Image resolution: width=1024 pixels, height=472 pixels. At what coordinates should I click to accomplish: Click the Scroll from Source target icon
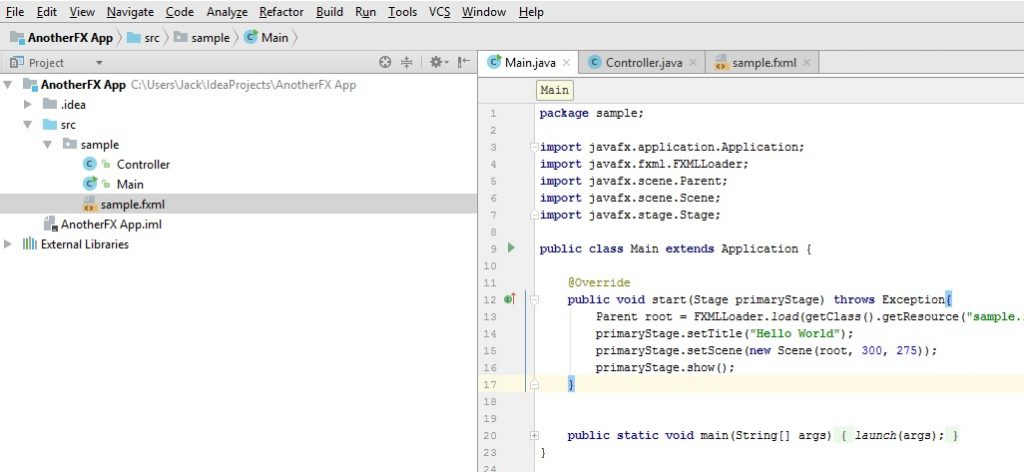[385, 62]
